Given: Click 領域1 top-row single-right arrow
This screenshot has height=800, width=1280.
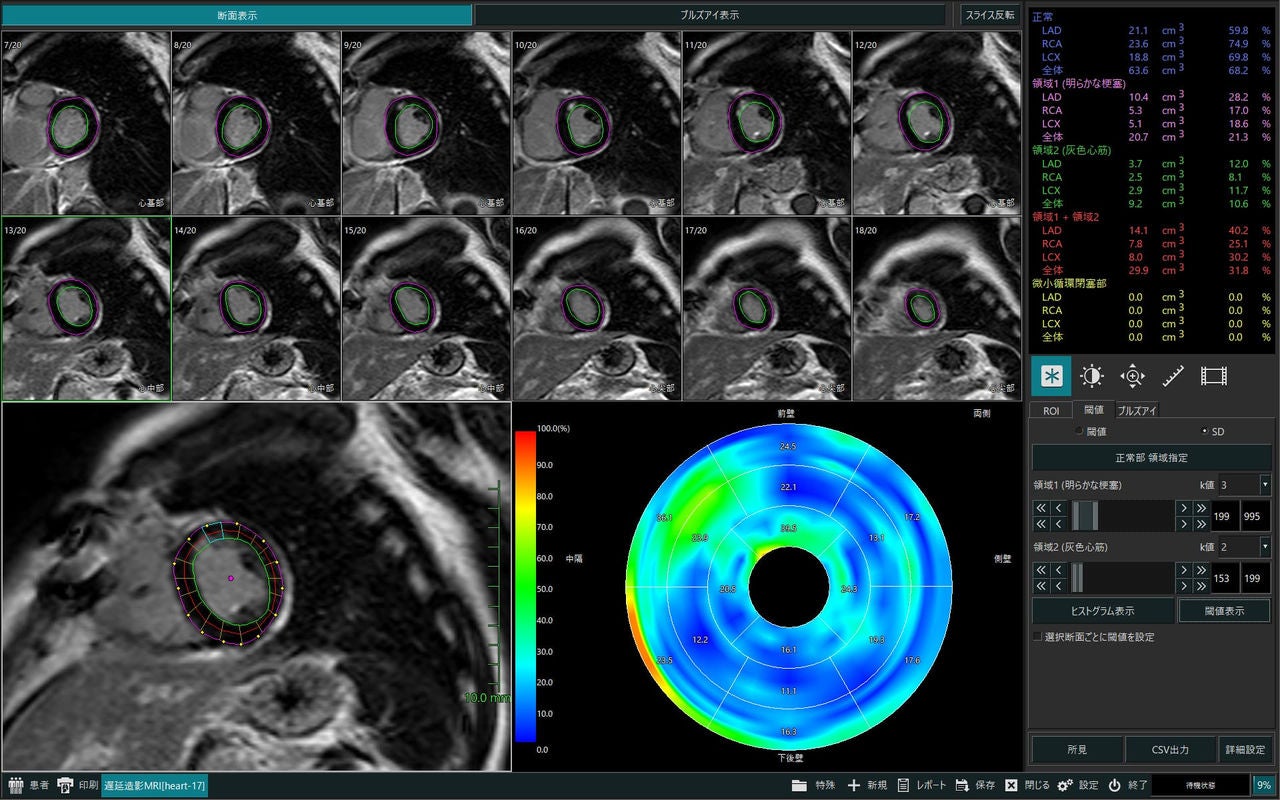Looking at the screenshot, I should point(1185,508).
